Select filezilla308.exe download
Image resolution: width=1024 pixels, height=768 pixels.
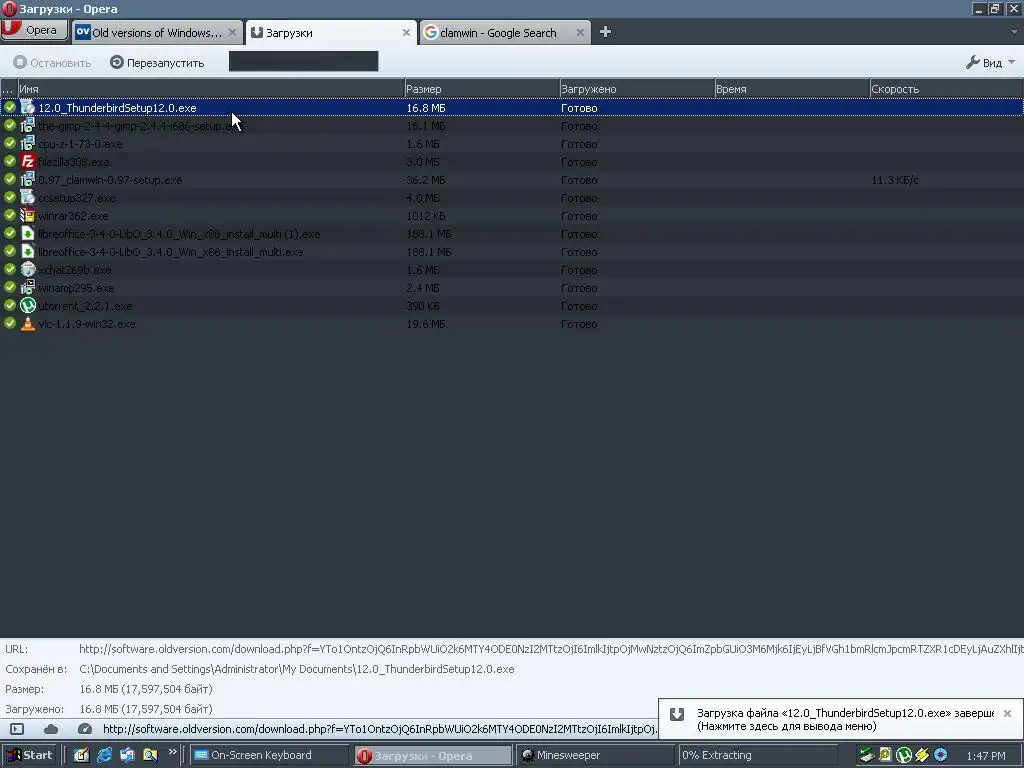[x=512, y=162]
